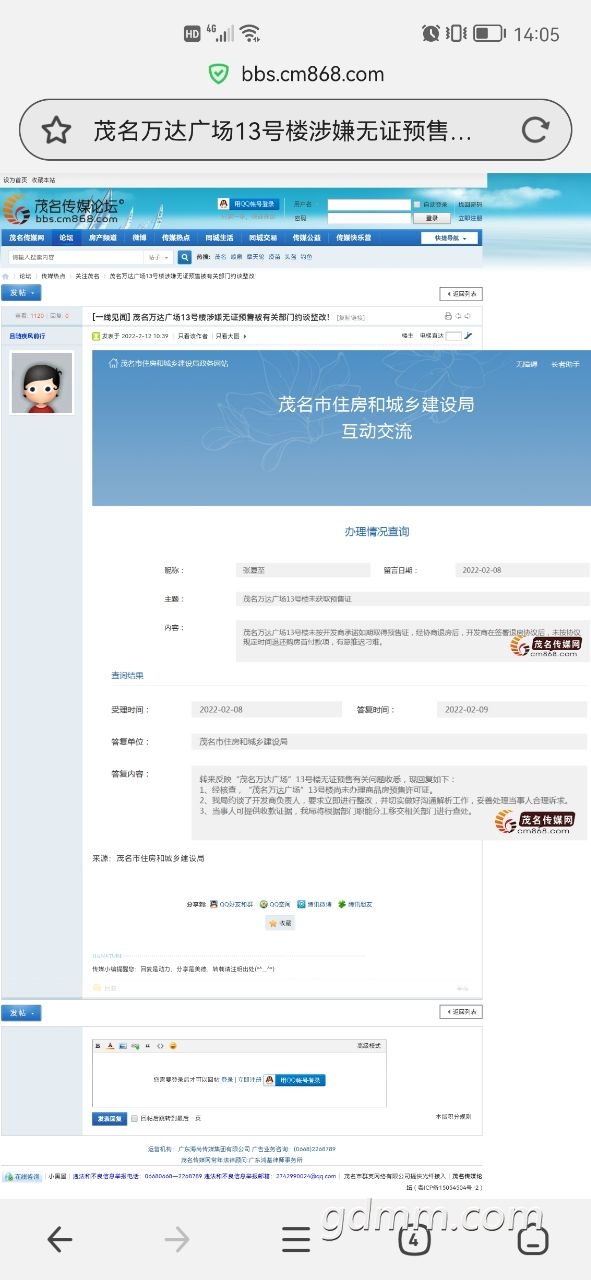Open the 传媒公益 nav tab
Screen dimensions: 591x1280
click(307, 238)
